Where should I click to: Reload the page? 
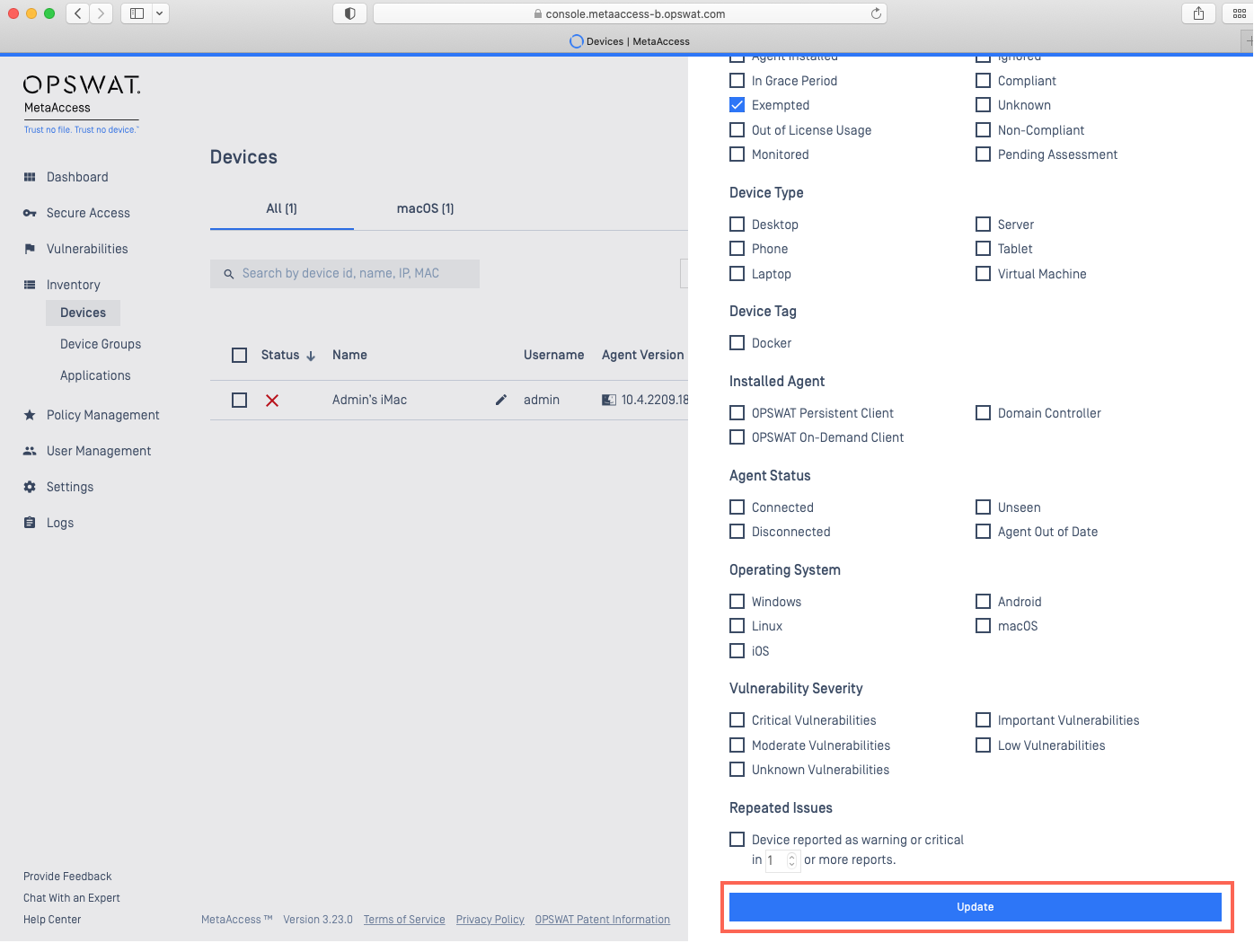(876, 13)
